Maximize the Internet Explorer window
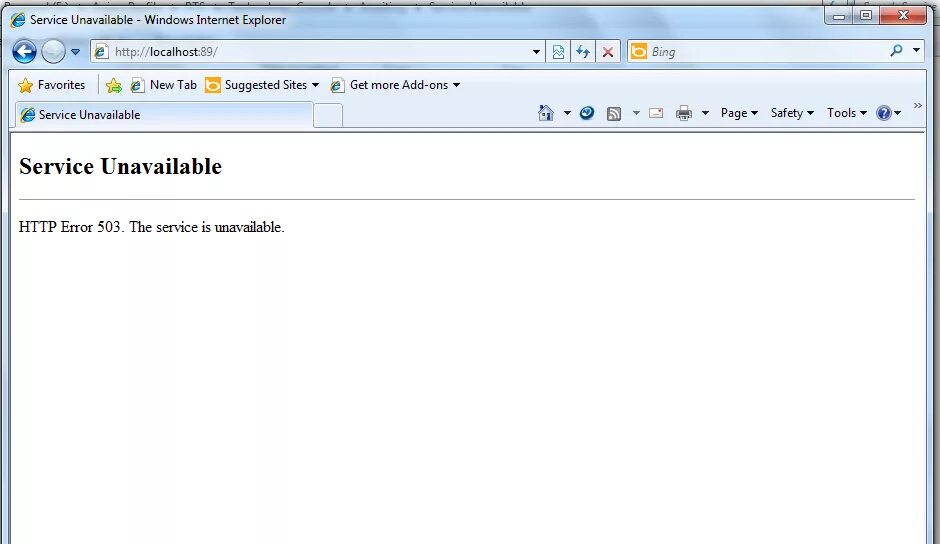The height and width of the screenshot is (544, 940). [x=866, y=16]
